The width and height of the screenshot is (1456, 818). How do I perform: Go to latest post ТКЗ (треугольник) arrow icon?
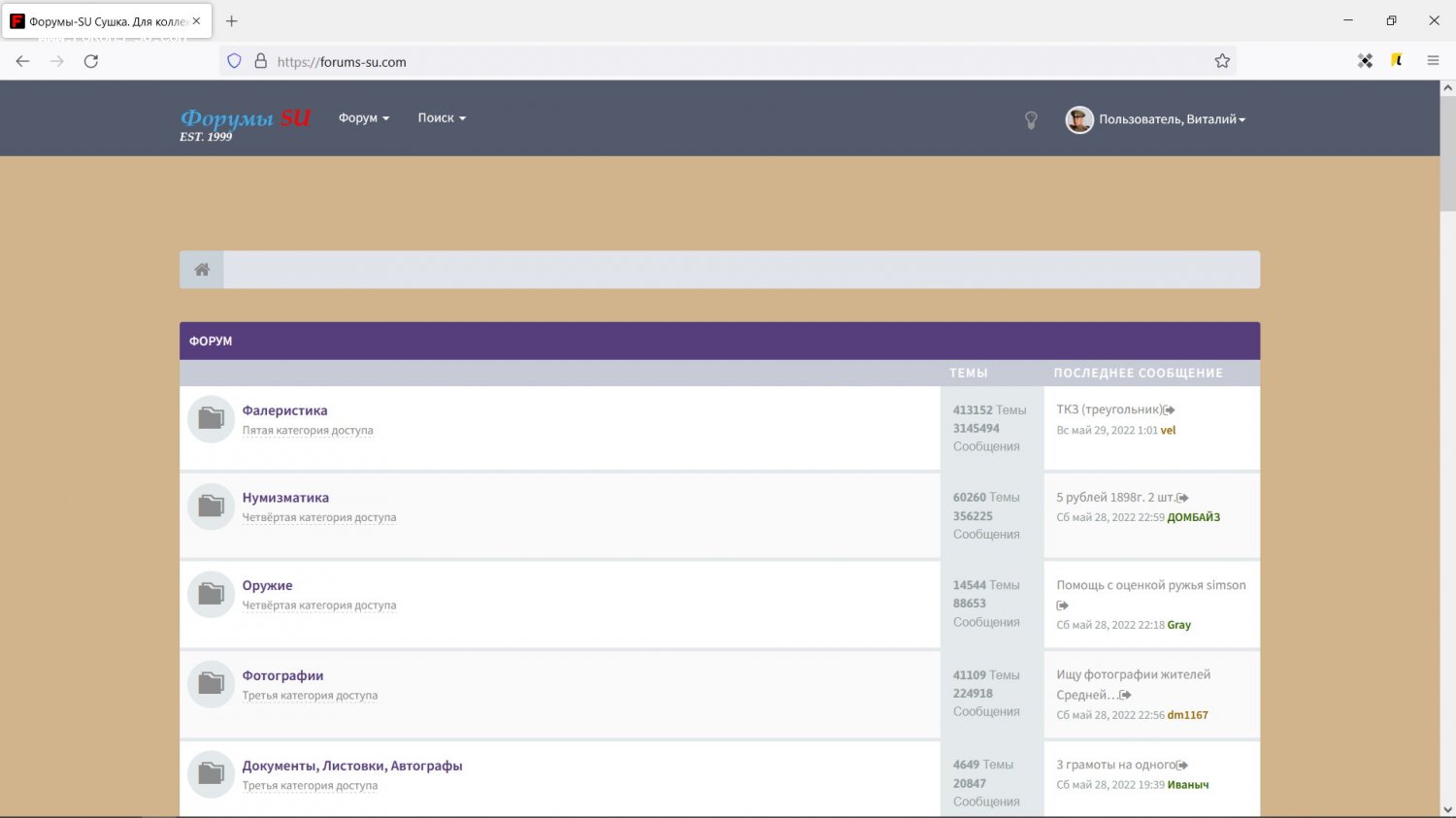(1170, 410)
